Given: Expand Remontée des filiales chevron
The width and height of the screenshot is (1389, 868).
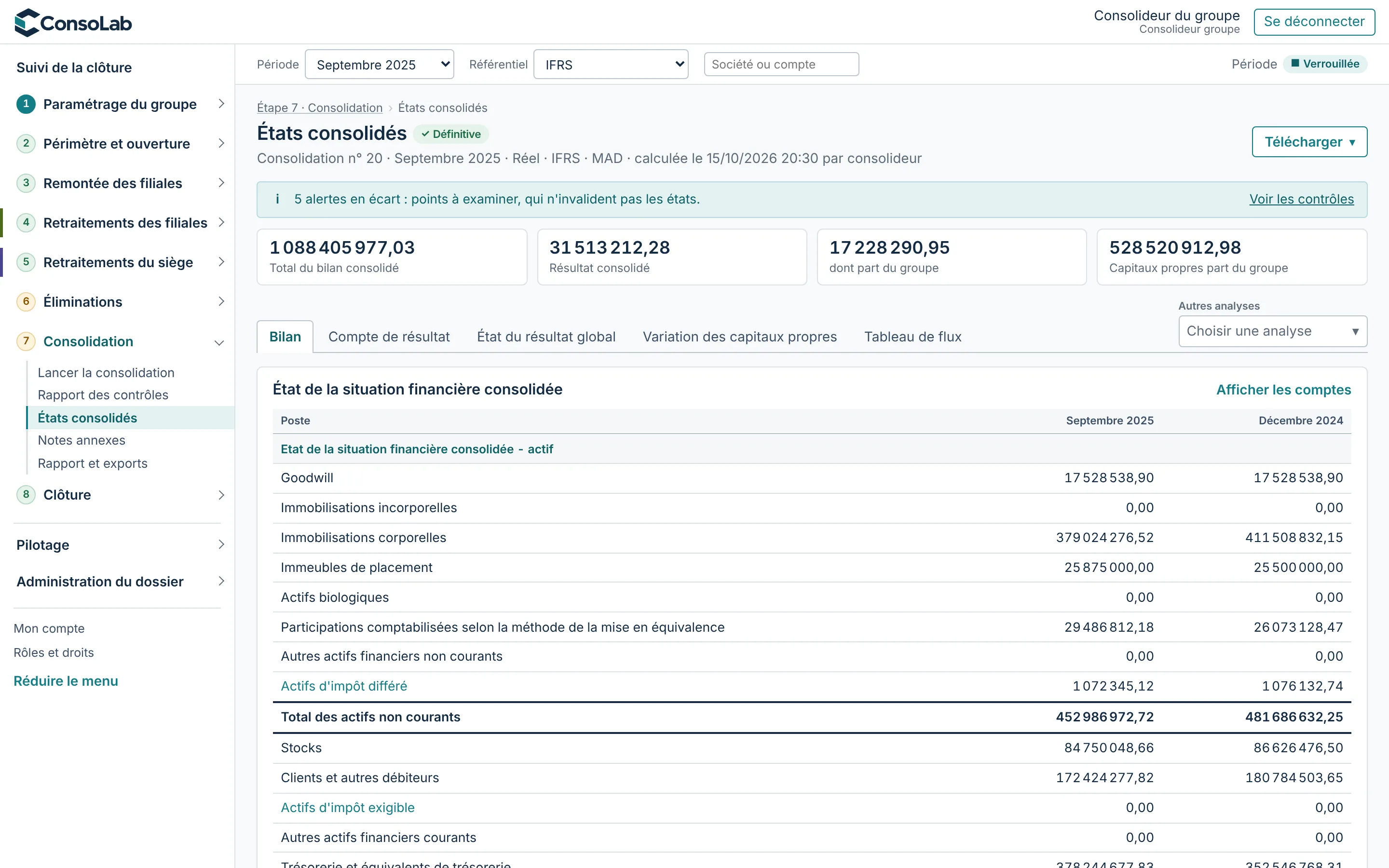Looking at the screenshot, I should (x=221, y=183).
